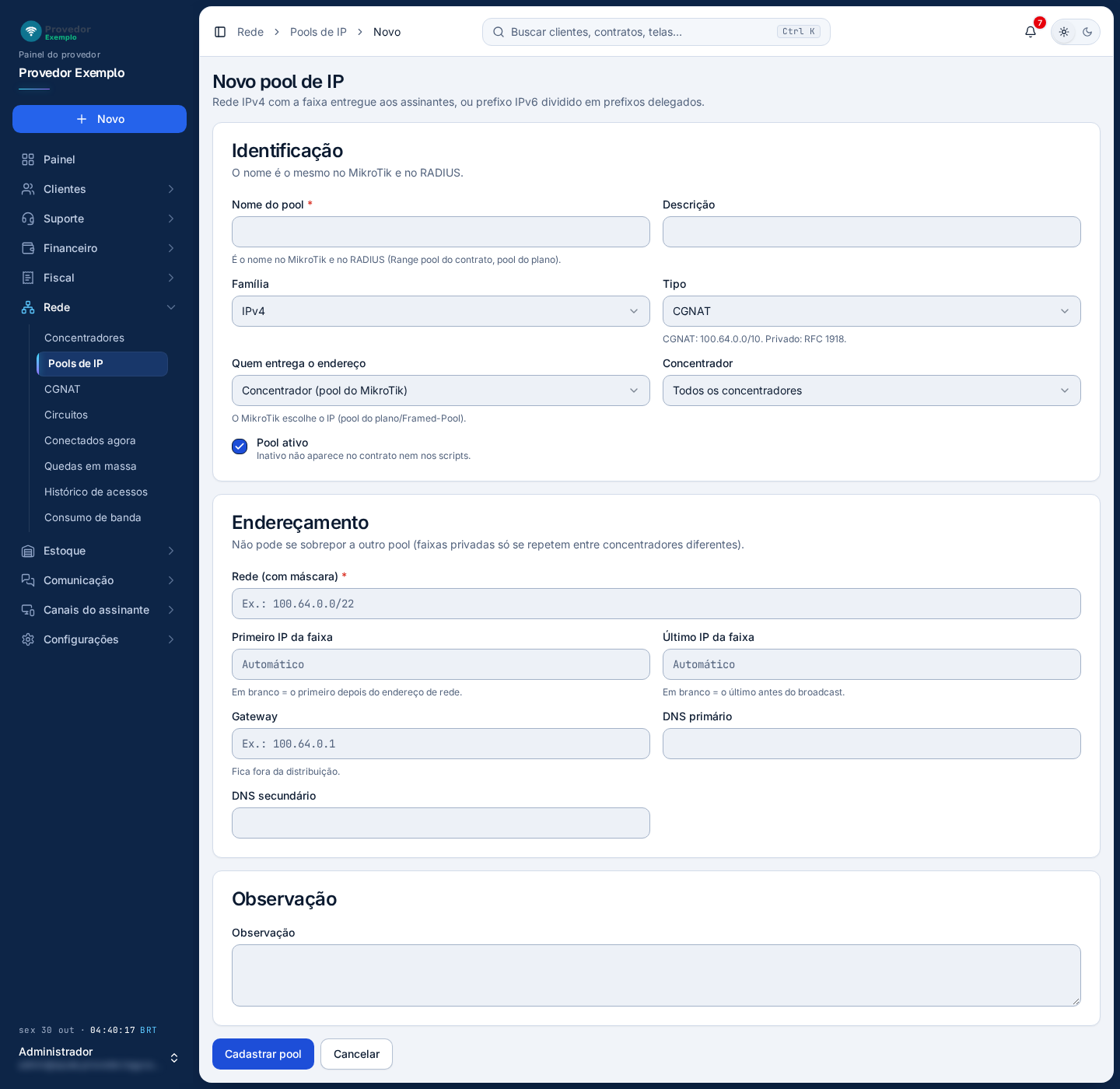Click the Cadastrar pool button
Image resolution: width=1120 pixels, height=1089 pixels.
click(x=263, y=1054)
